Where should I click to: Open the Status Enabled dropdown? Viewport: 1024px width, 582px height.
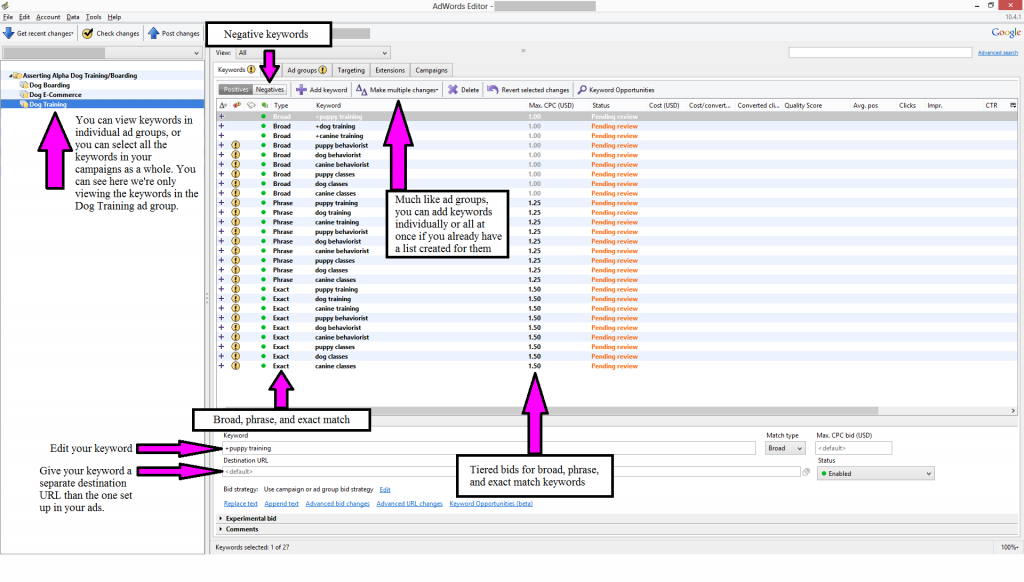click(875, 474)
